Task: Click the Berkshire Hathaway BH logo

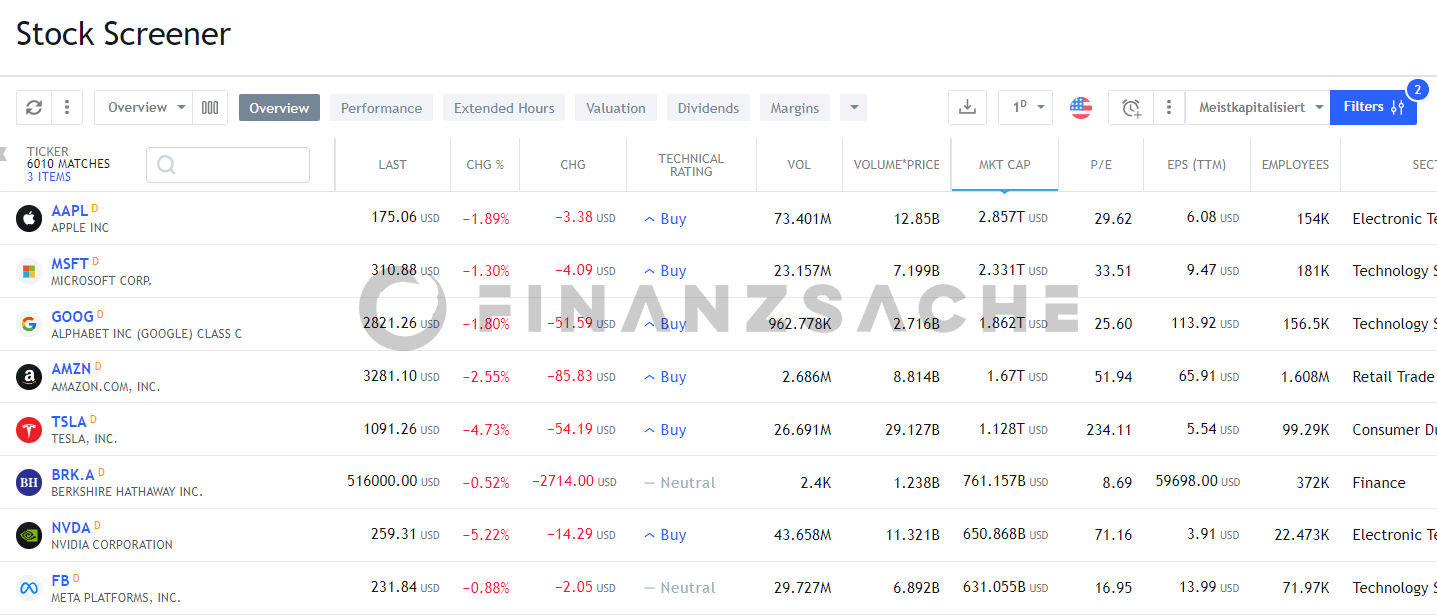Action: [29, 483]
